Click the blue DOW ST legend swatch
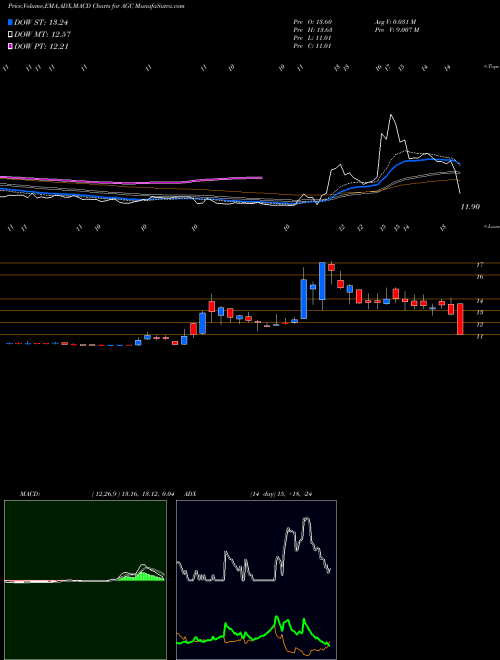The height and width of the screenshot is (660, 500). pos(10,22)
